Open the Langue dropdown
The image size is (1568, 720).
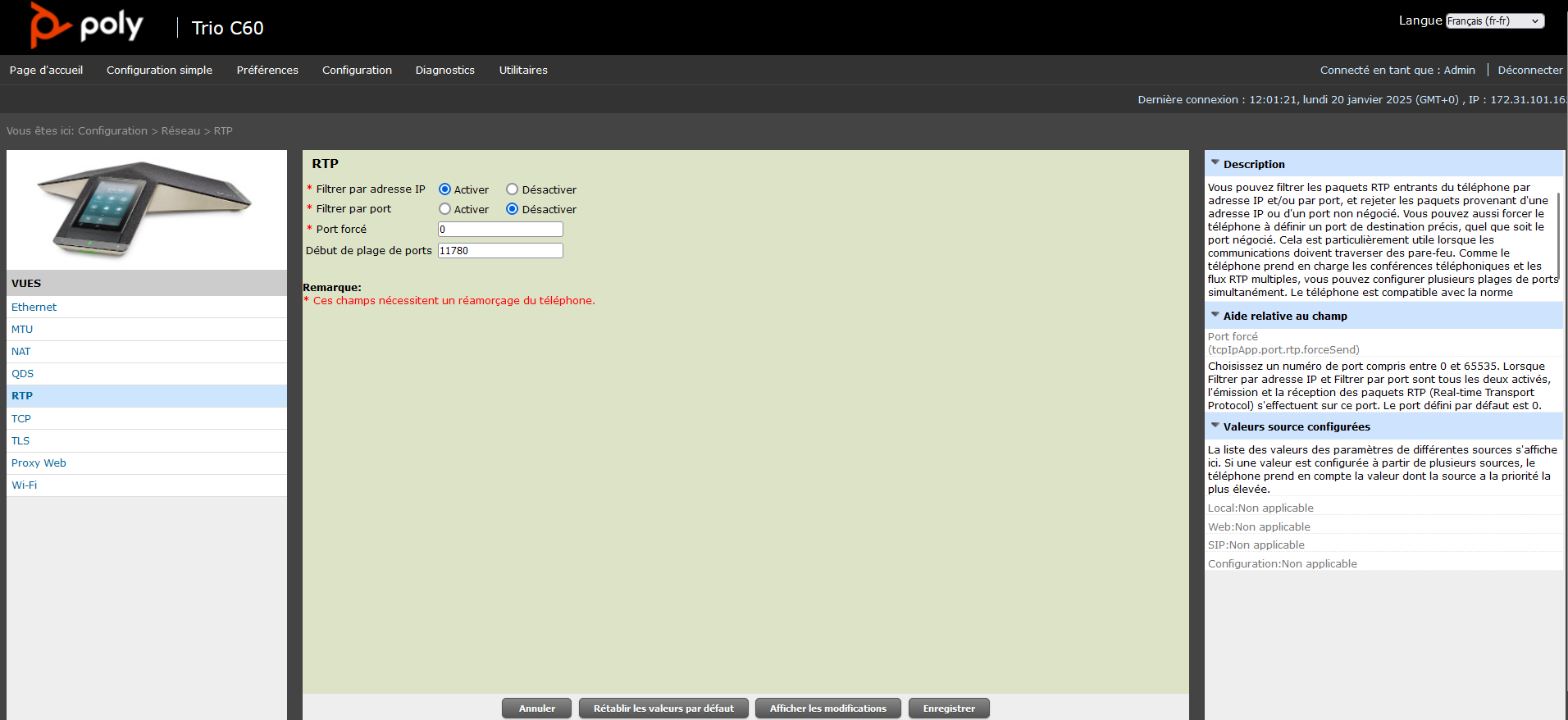(x=1494, y=21)
